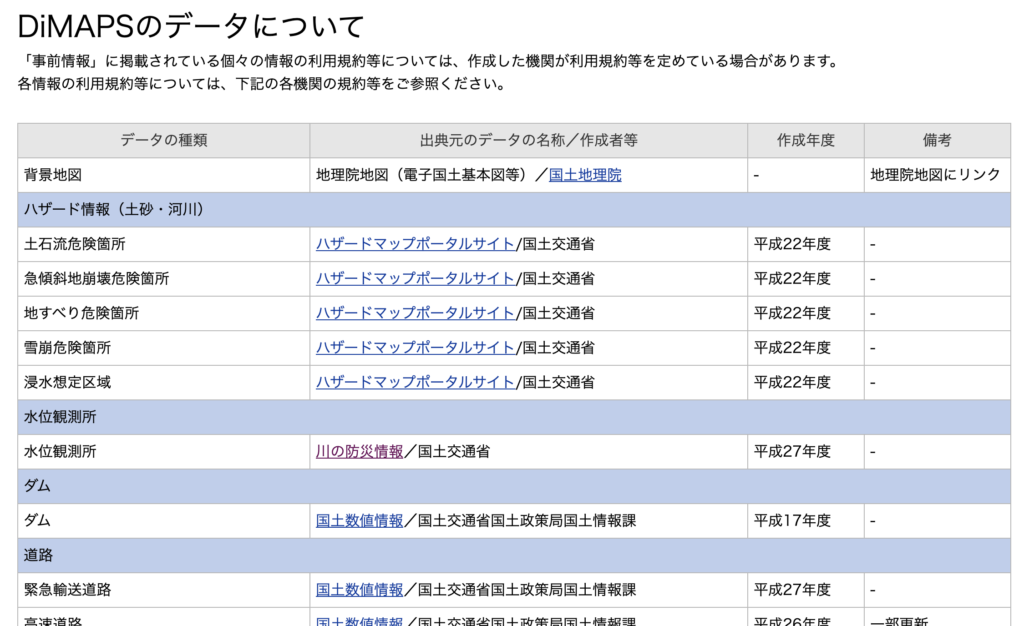Select the 出典元のデータの名称／作成者等 column header
The image size is (1024, 626).
[528, 141]
